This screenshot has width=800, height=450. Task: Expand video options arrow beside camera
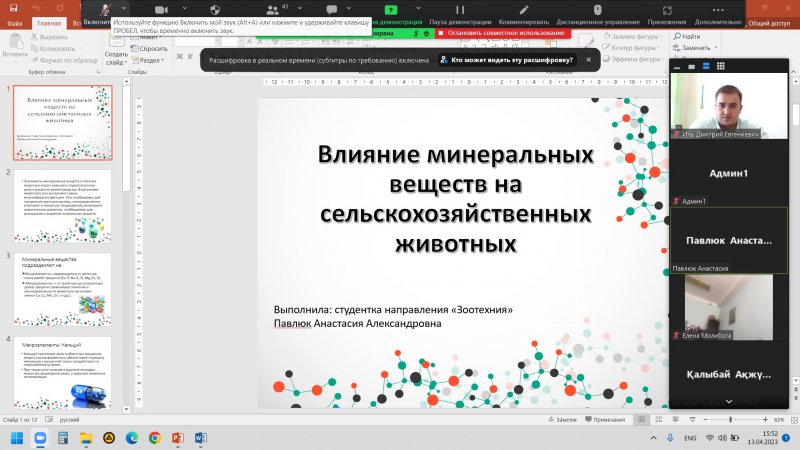coord(184,8)
